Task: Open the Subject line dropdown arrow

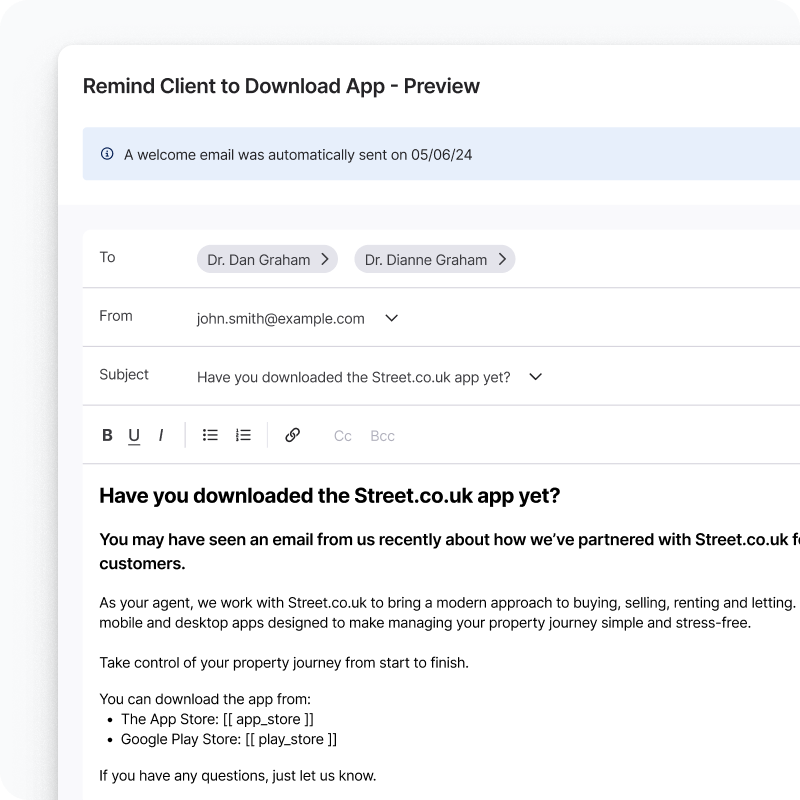Action: pyautogui.click(x=535, y=377)
